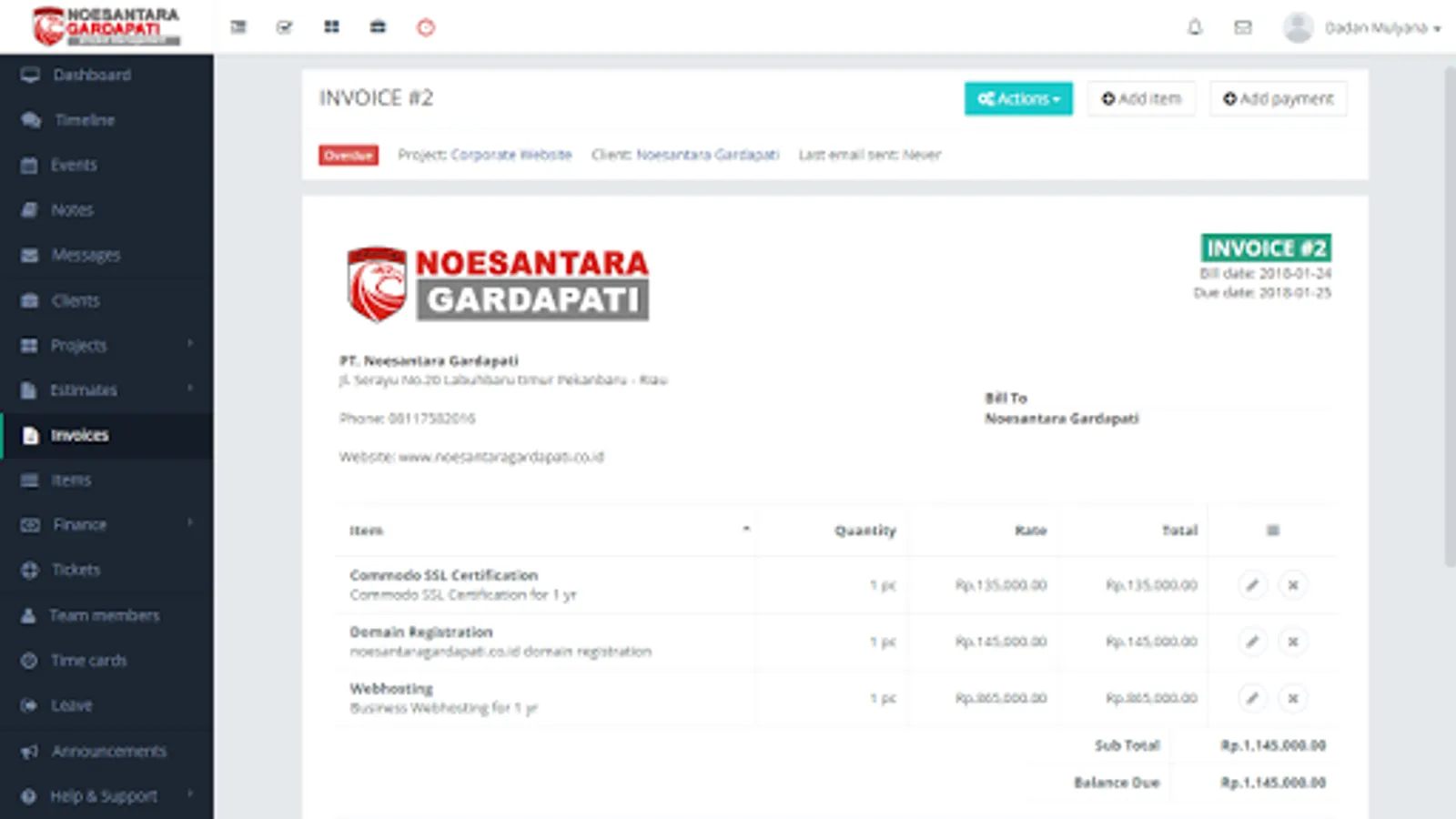
Task: Click the Tickets lifebuoy icon in sidebar
Action: 29,570
